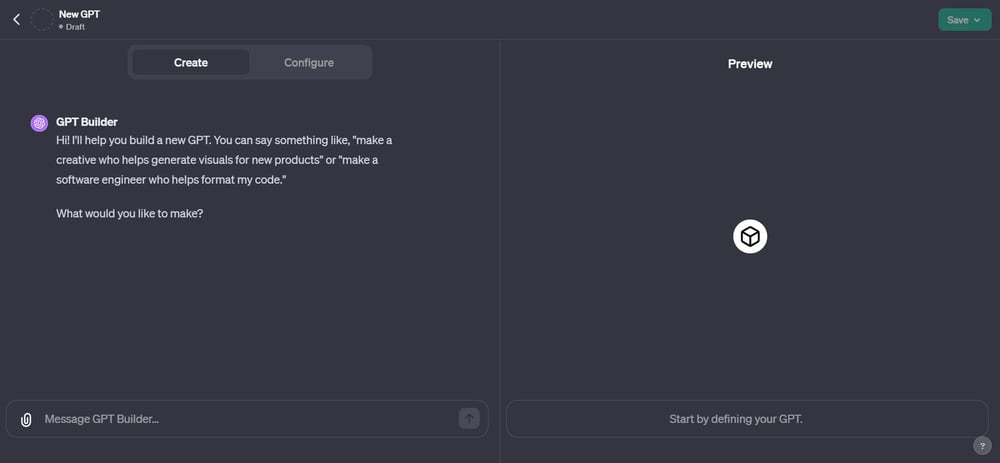Focus the Message GPT Builder input field
1000x463 pixels.
(247, 419)
